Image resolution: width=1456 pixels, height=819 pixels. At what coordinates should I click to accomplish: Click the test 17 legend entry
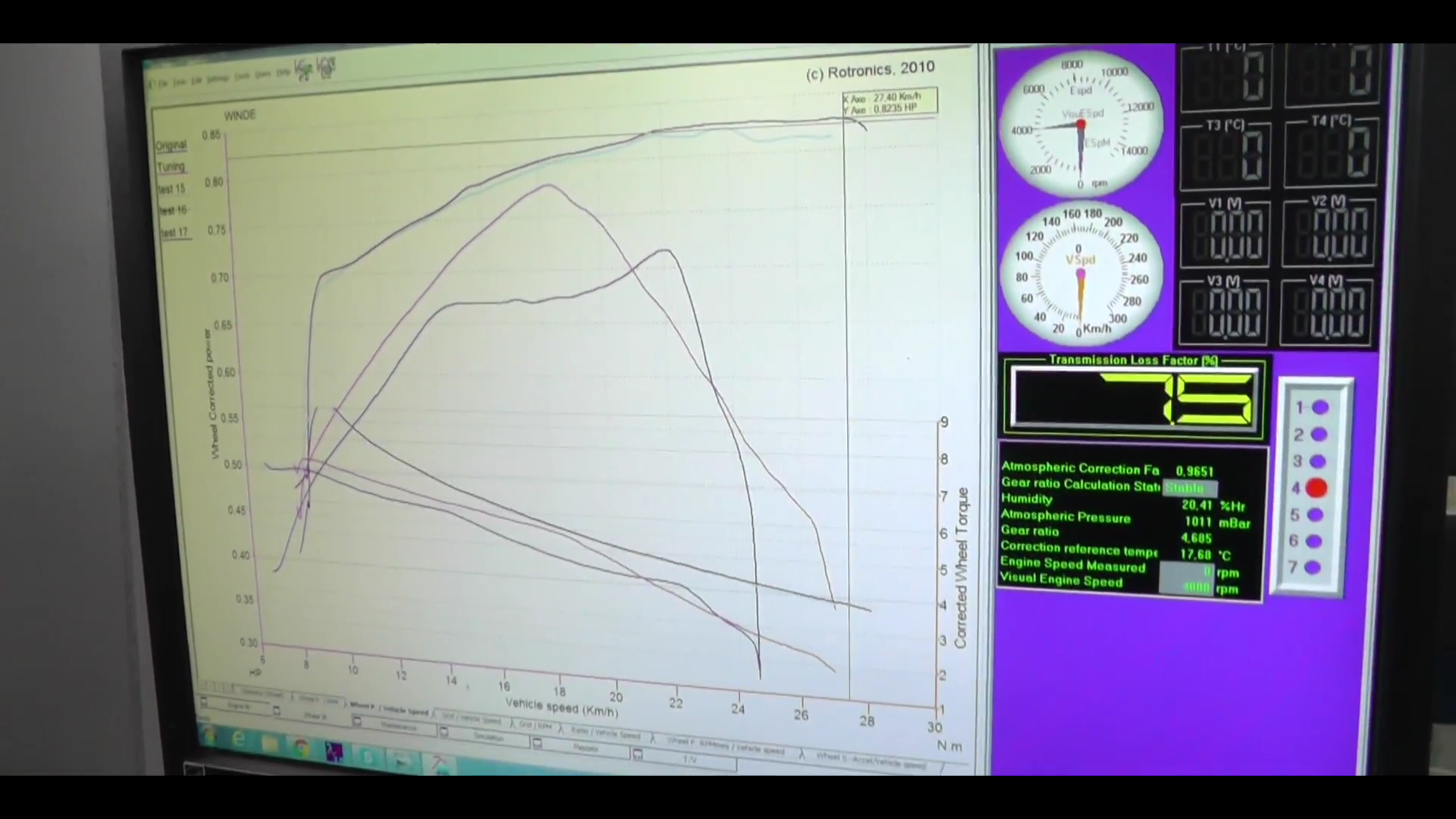174,232
